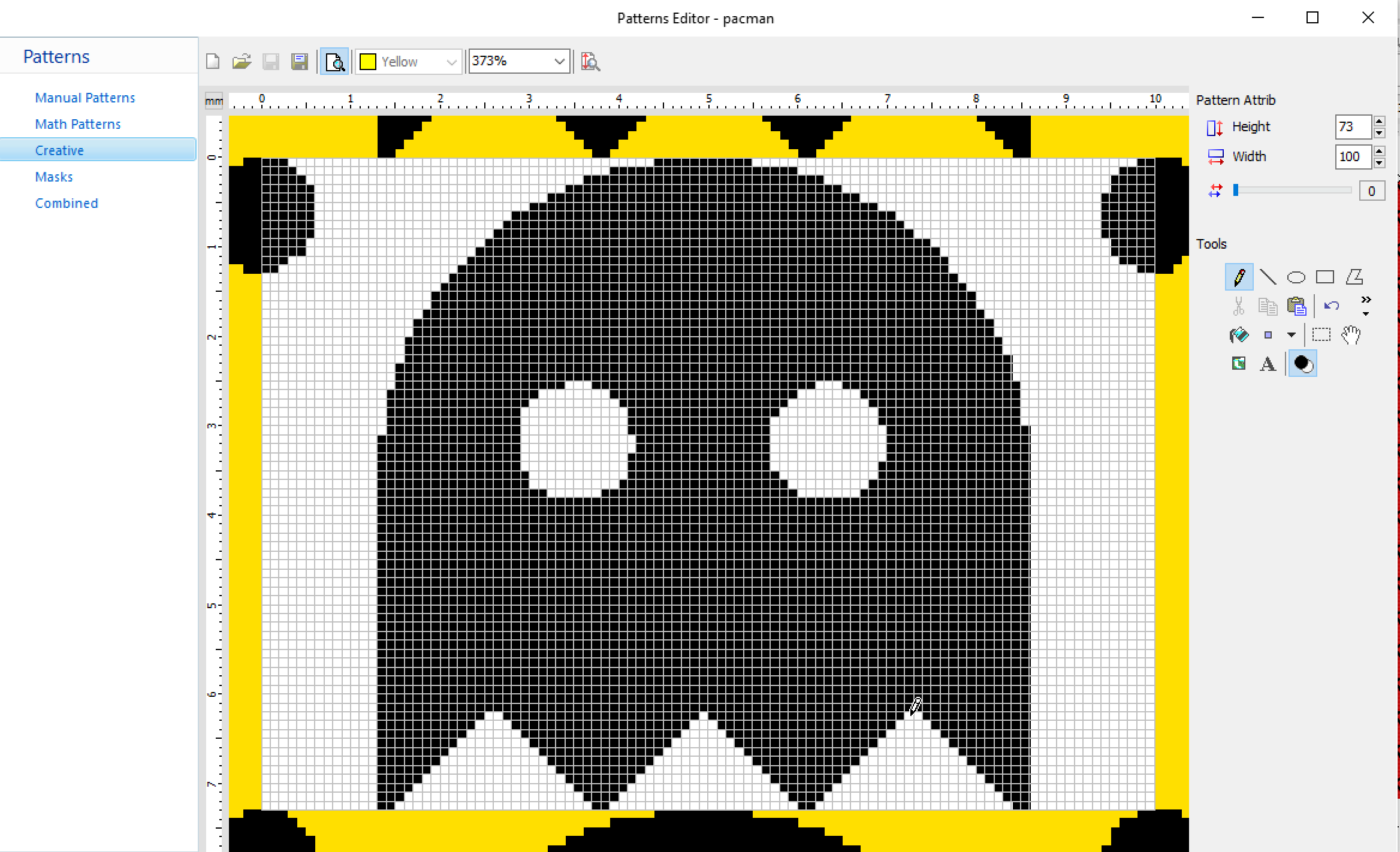The height and width of the screenshot is (852, 1400).
Task: Click the Width dimension icon
Action: point(1216,157)
